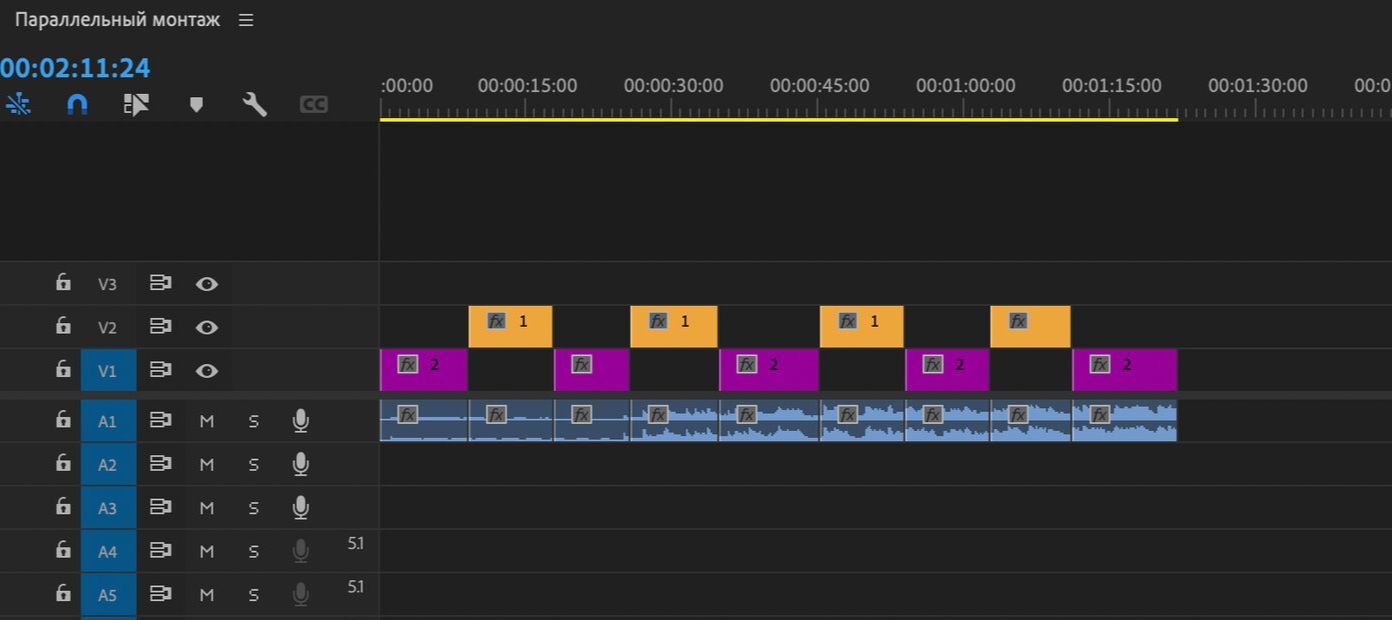Screen dimensions: 1392x620
Task: Enable voice-over record on A1
Action: click(300, 421)
